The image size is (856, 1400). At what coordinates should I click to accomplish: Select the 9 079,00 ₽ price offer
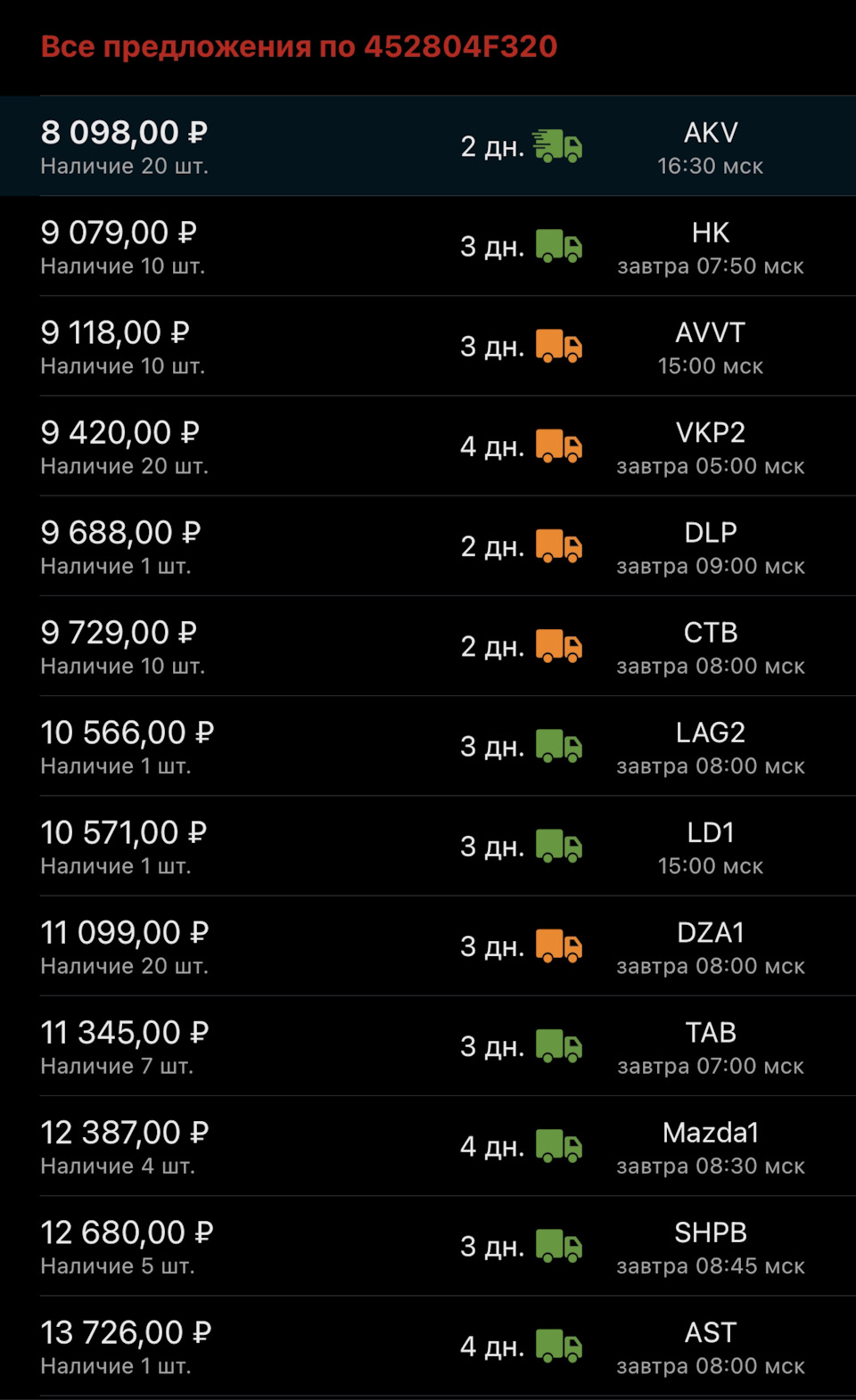119,233
